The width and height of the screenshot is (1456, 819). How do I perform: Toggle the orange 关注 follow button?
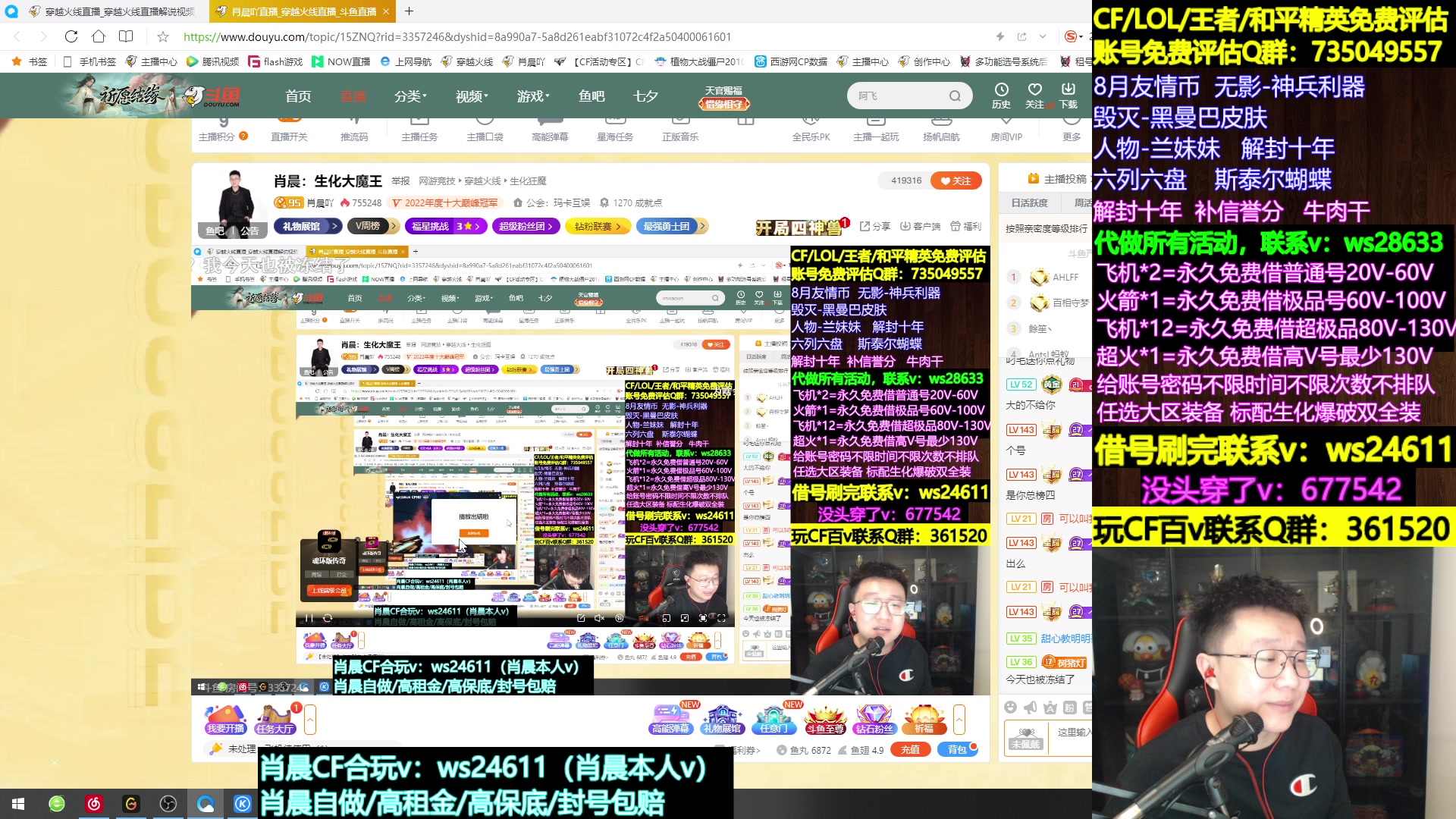click(957, 180)
